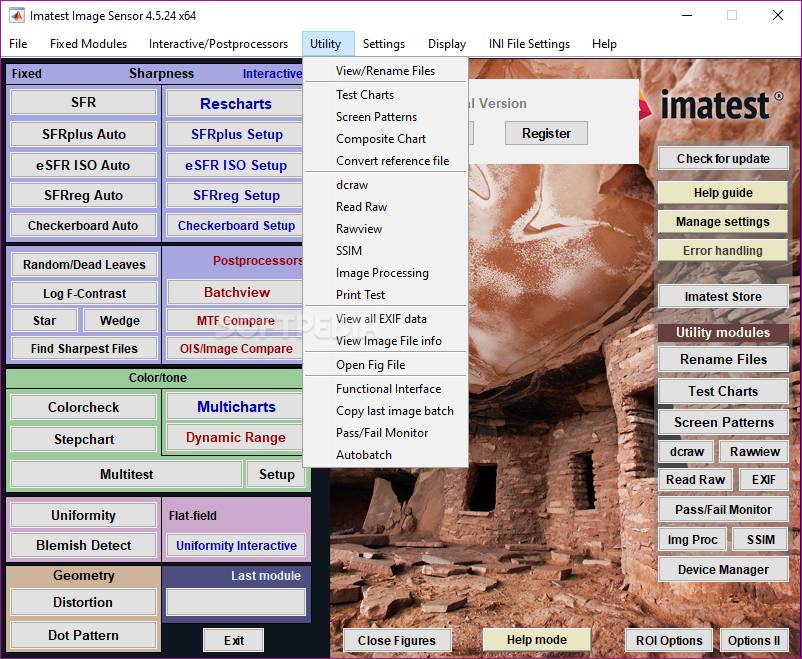
Task: Start the Stepchart module
Action: point(83,440)
